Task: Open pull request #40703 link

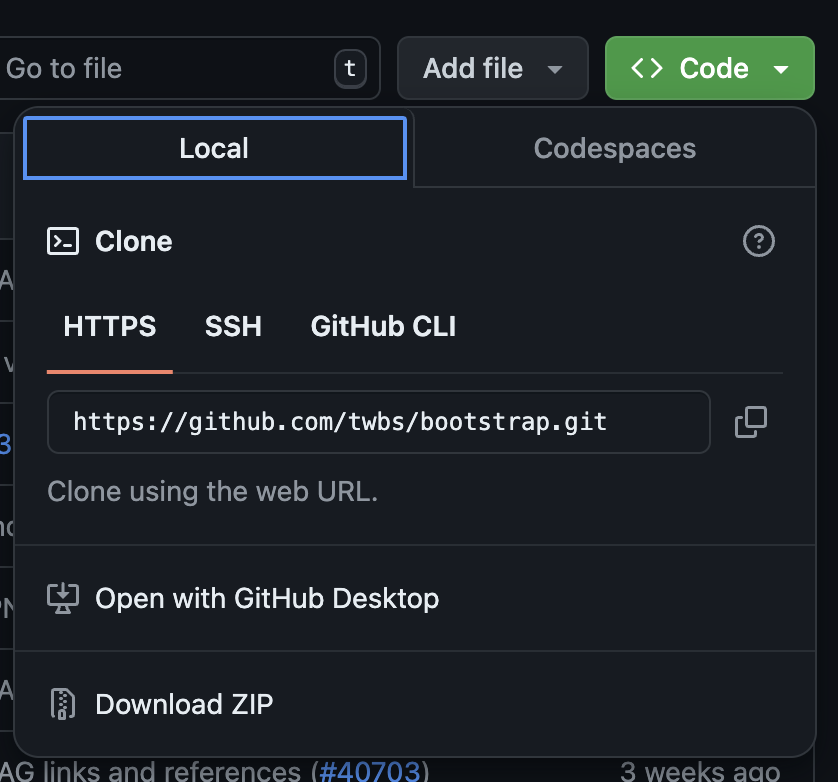Action: [x=371, y=772]
